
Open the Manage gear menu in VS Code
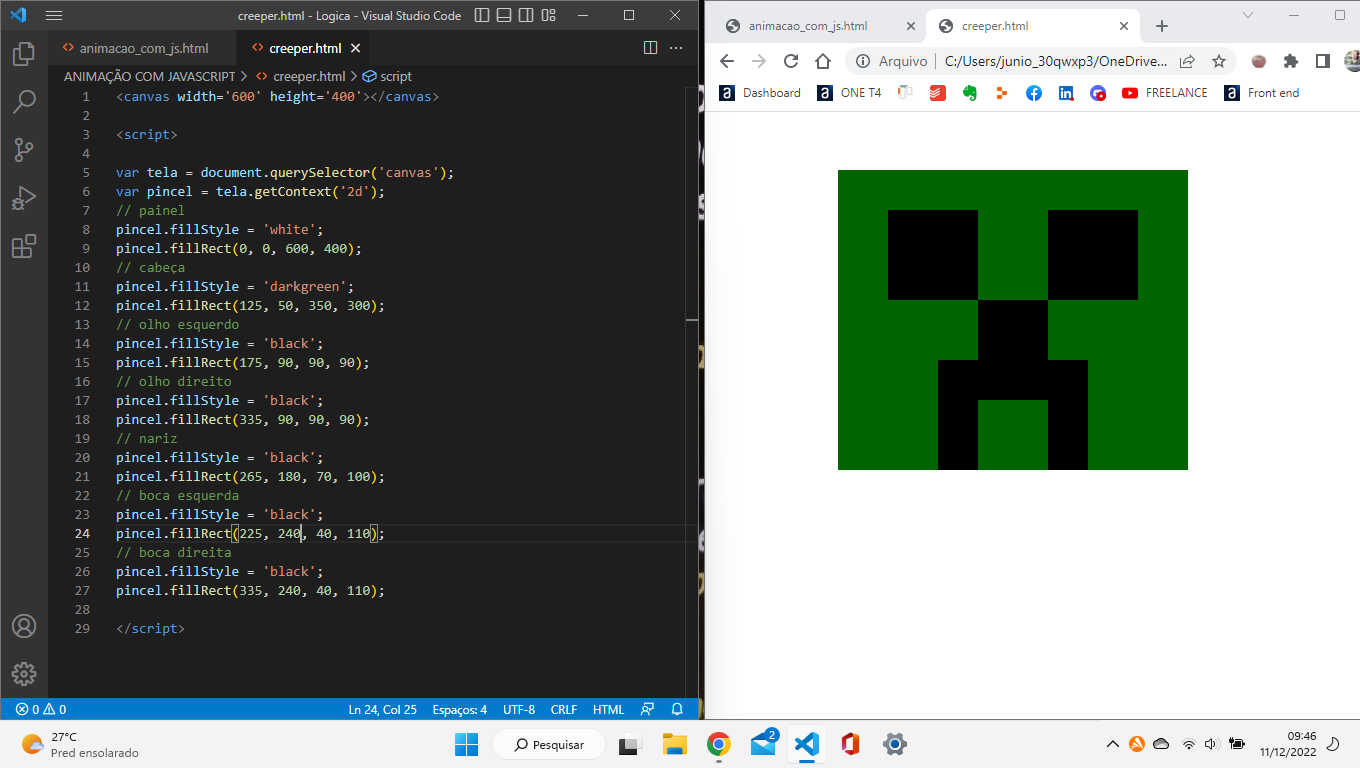pos(24,673)
